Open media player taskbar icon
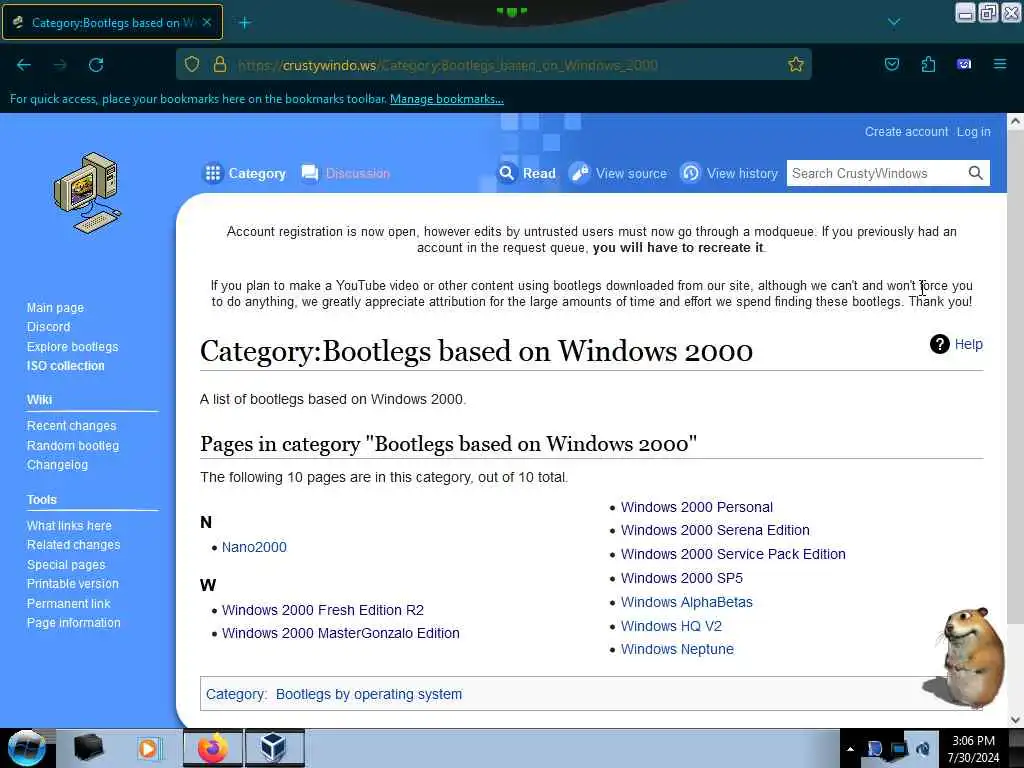This screenshot has height=768, width=1024. tap(150, 748)
